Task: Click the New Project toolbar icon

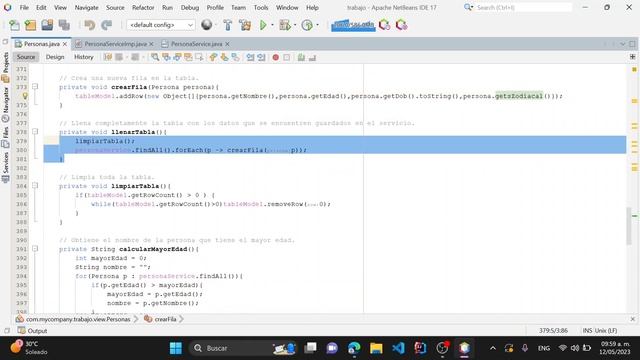Action: click(x=31, y=25)
